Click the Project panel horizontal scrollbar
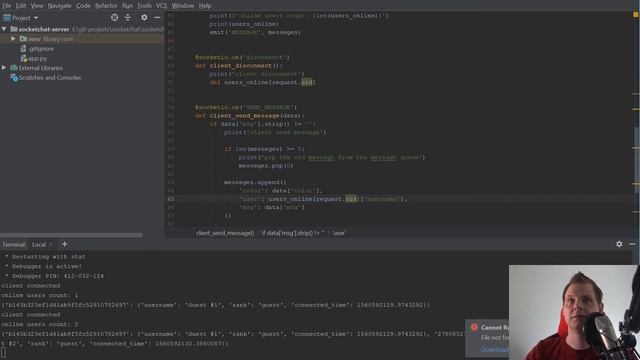640x360 pixels. (x=71, y=235)
